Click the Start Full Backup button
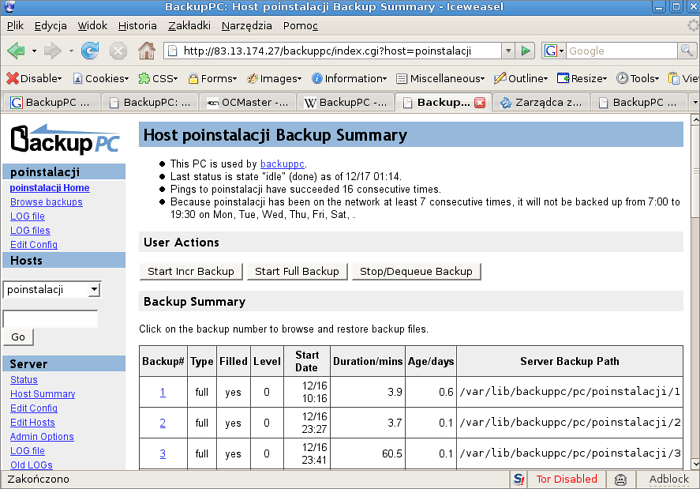700x489 pixels. [296, 271]
